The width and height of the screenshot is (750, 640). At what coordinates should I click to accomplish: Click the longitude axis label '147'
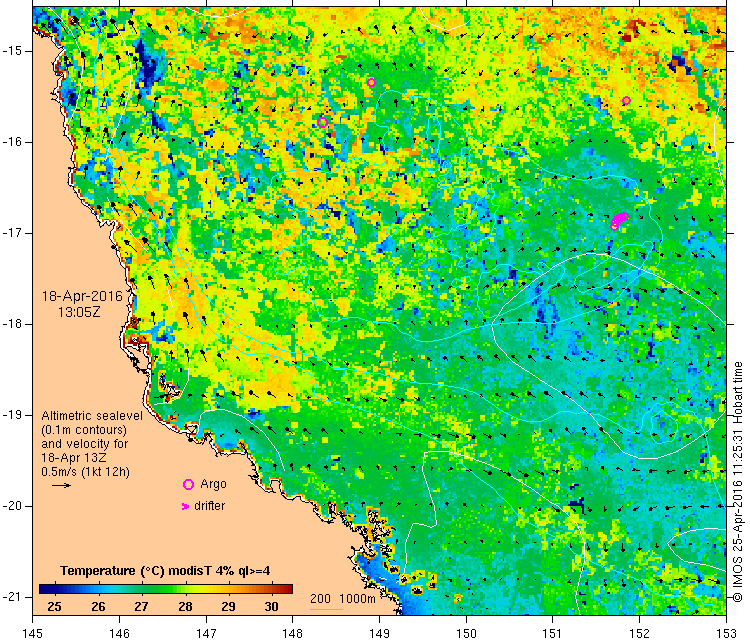pos(206,633)
